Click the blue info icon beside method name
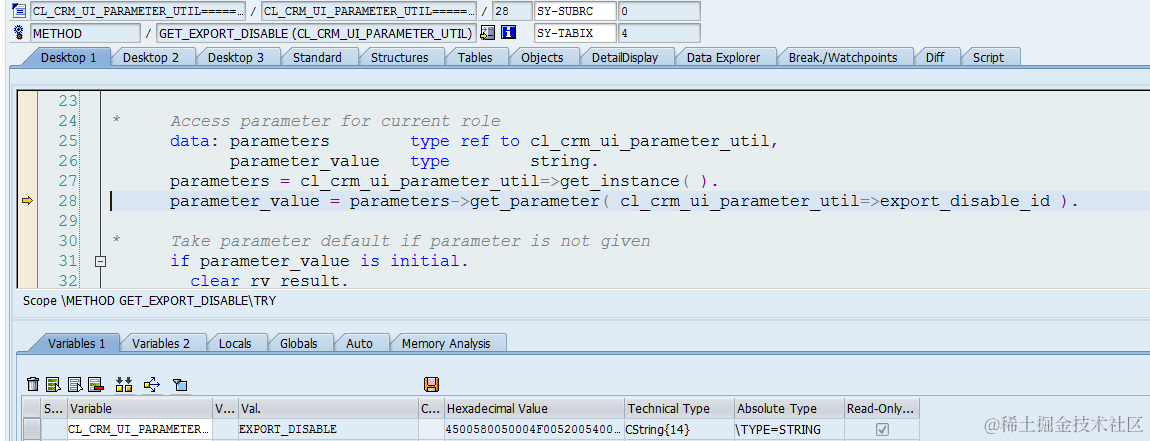 (x=508, y=33)
